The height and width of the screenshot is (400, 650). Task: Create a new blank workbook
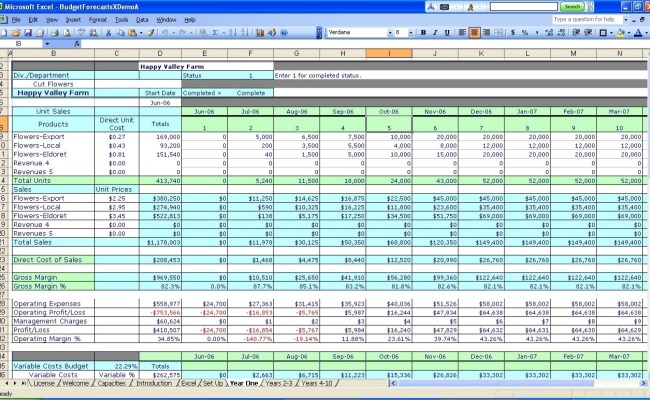4,32
